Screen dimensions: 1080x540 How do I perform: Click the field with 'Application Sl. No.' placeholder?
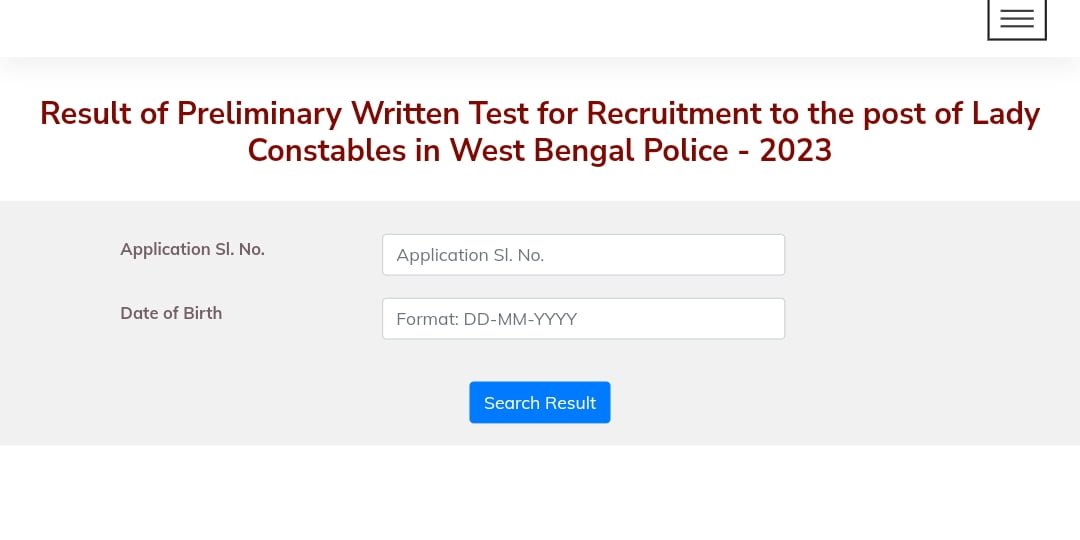pos(583,255)
